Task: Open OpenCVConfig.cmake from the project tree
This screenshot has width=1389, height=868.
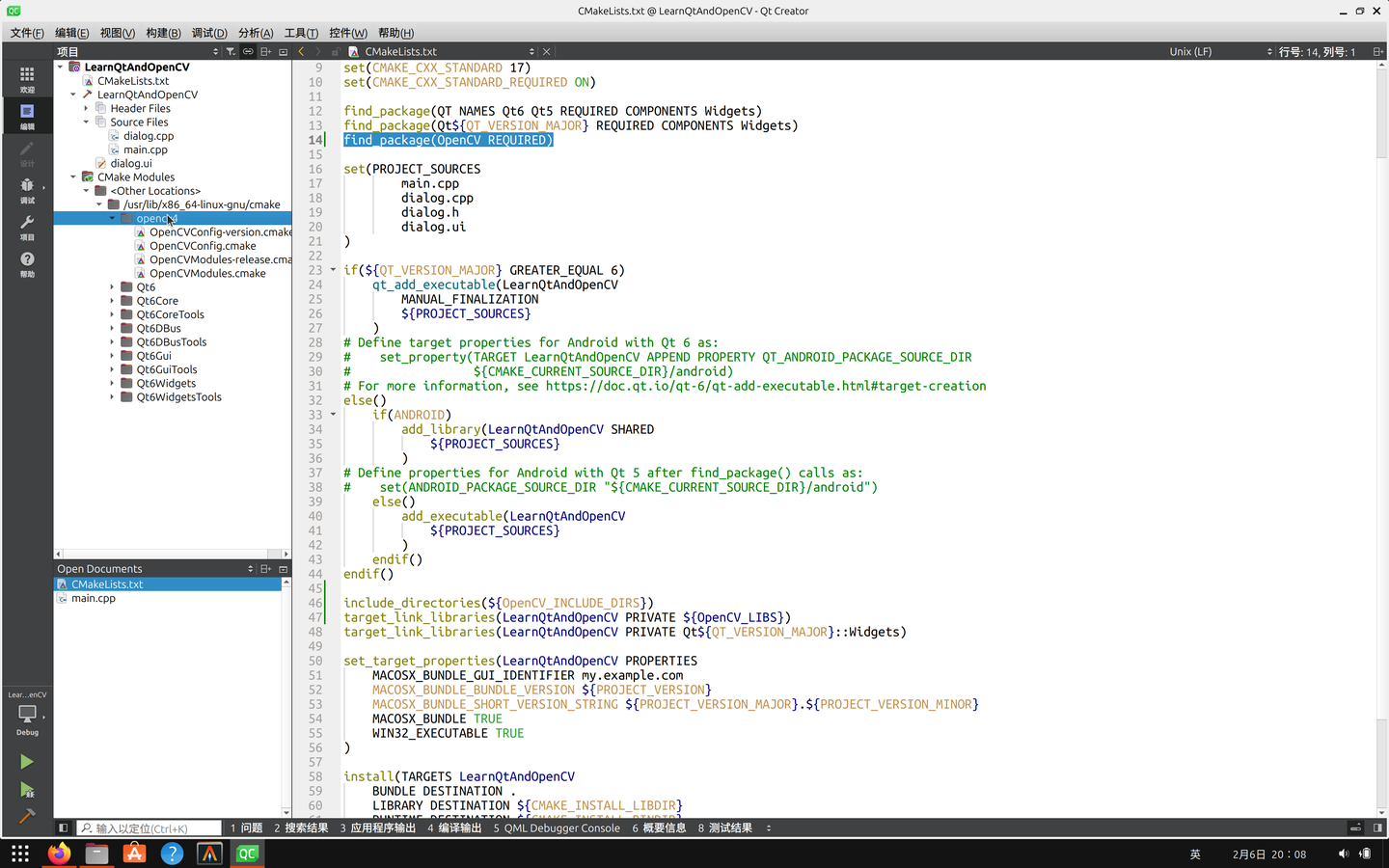Action: point(203,246)
